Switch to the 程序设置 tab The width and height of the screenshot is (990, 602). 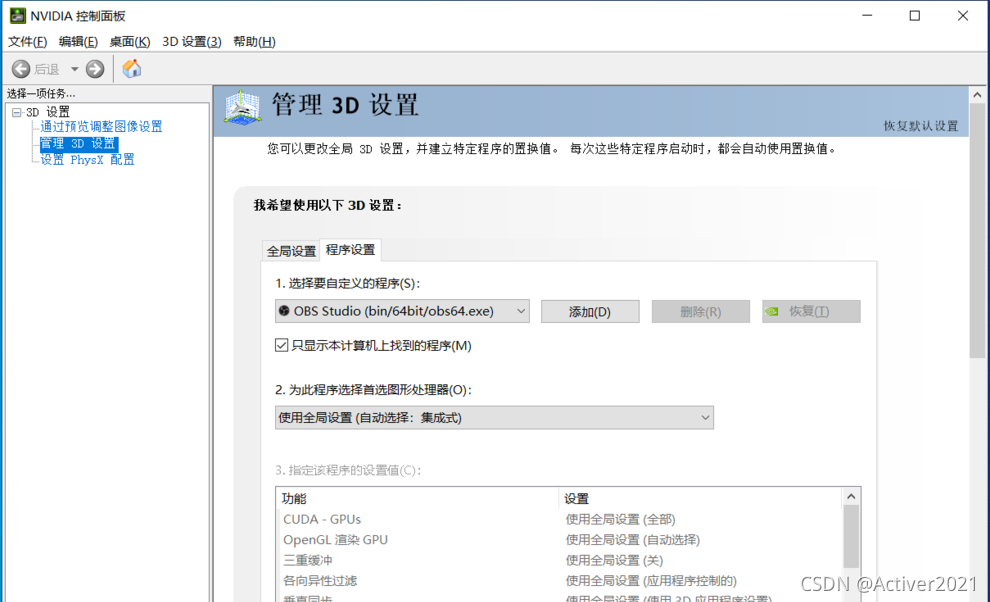(350, 250)
